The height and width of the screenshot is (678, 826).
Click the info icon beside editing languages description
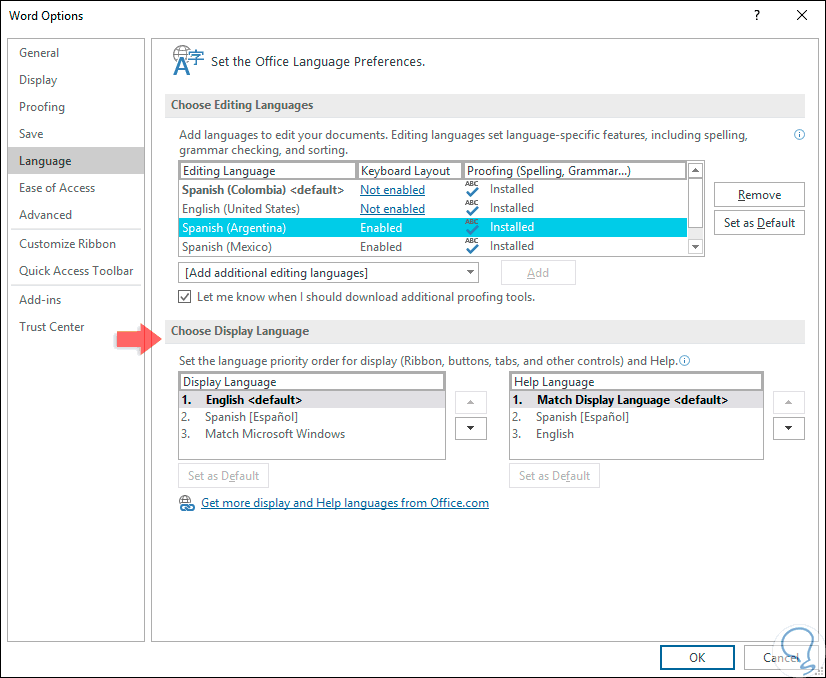(x=799, y=135)
